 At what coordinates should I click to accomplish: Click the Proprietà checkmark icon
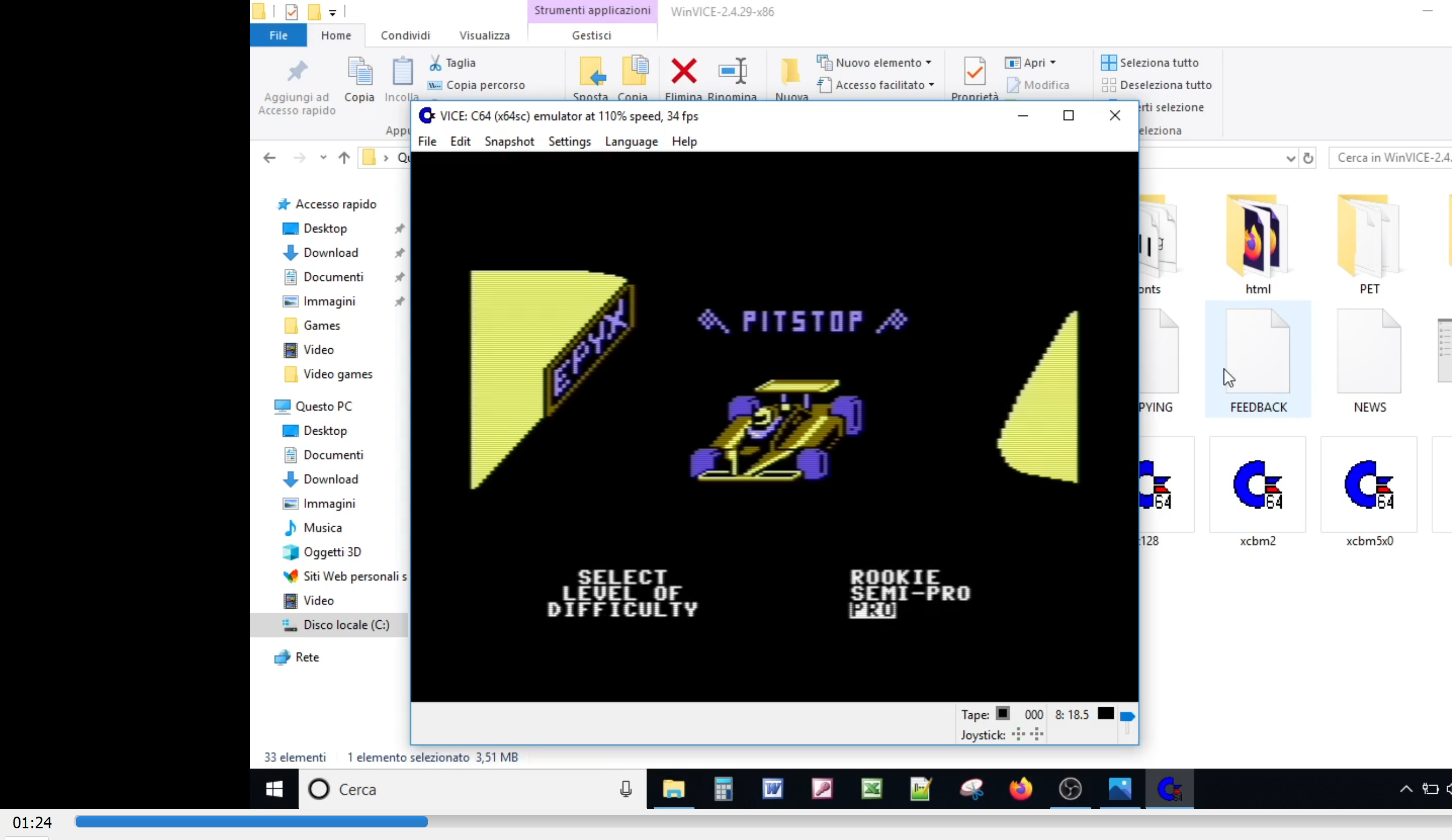point(975,72)
